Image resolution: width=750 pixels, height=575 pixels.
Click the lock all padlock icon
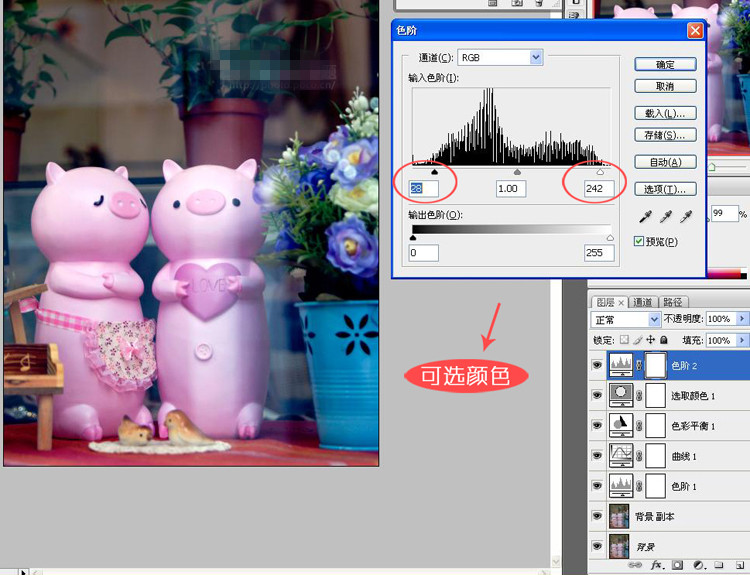click(x=663, y=340)
